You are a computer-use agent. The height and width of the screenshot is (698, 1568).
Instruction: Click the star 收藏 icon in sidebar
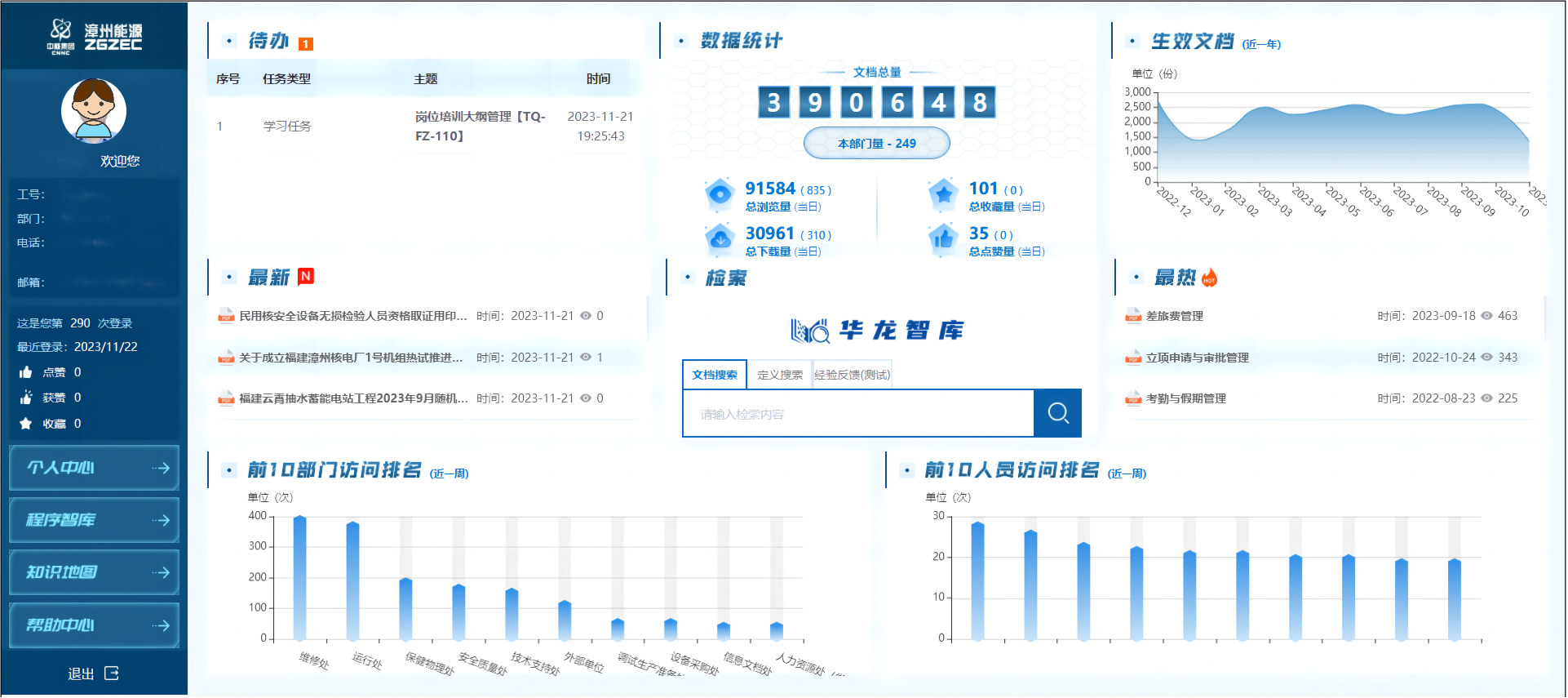[26, 424]
